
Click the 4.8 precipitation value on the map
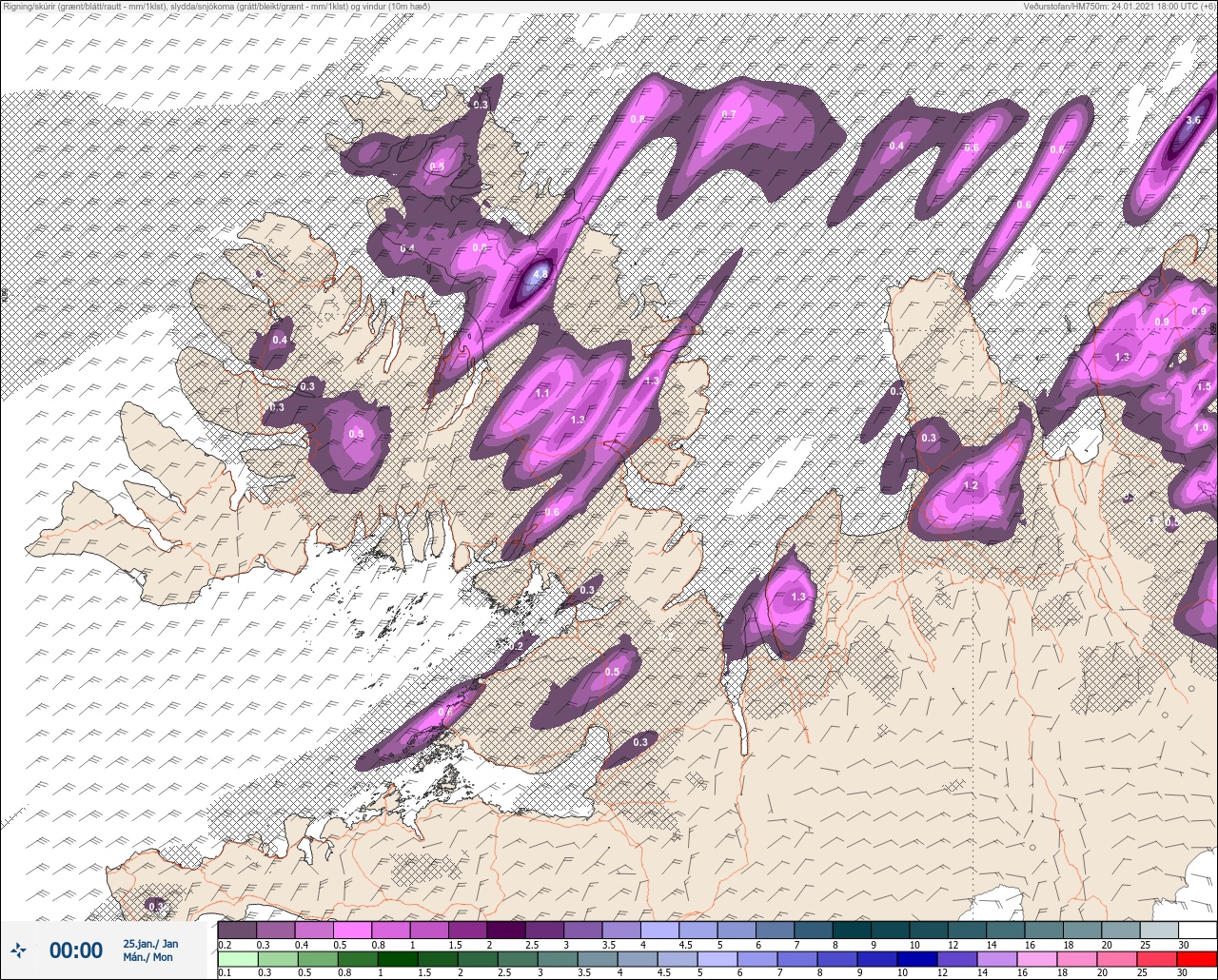click(540, 274)
